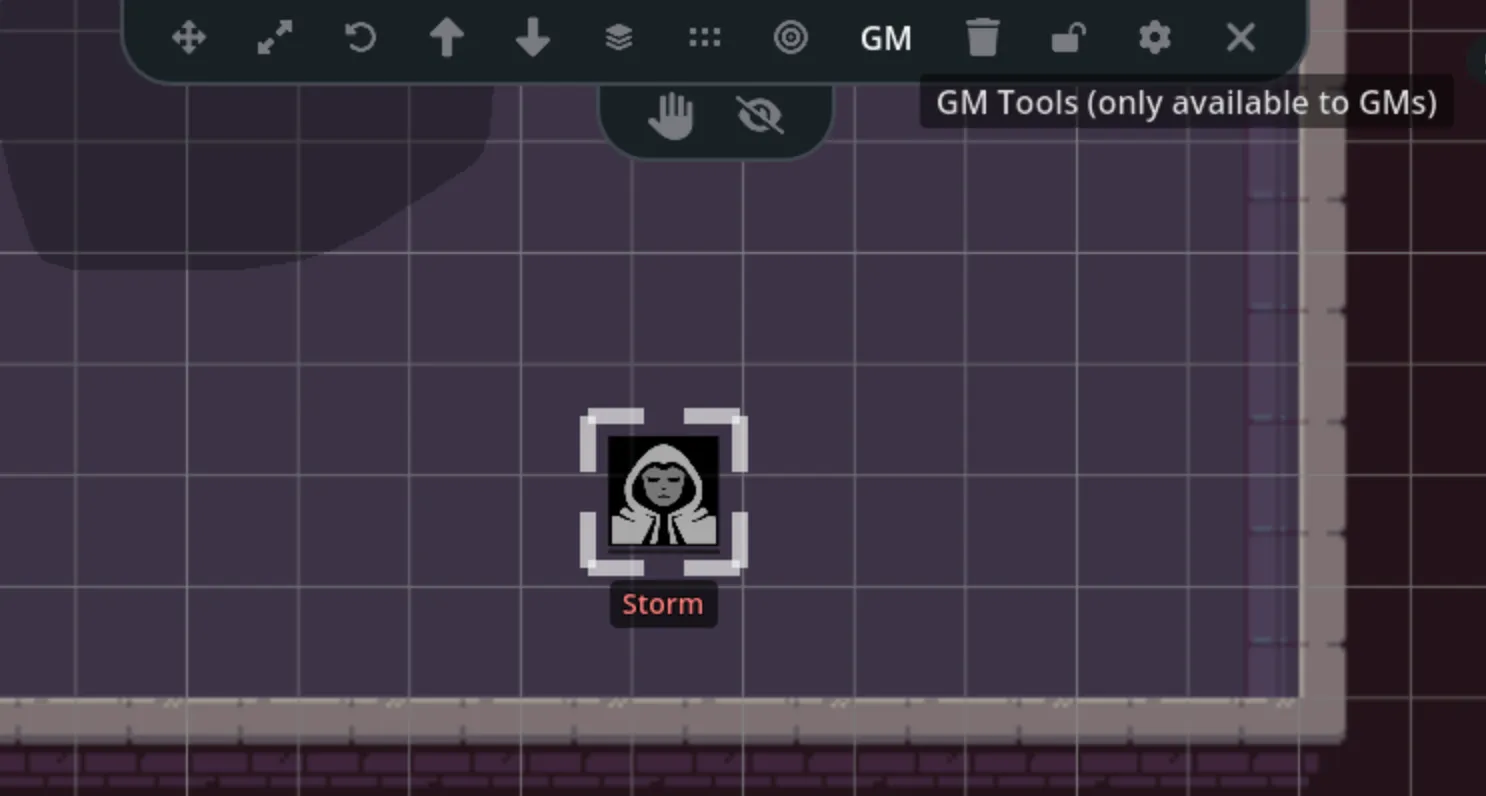The image size is (1486, 796).
Task: Open token settings with the gear icon
Action: click(1154, 38)
